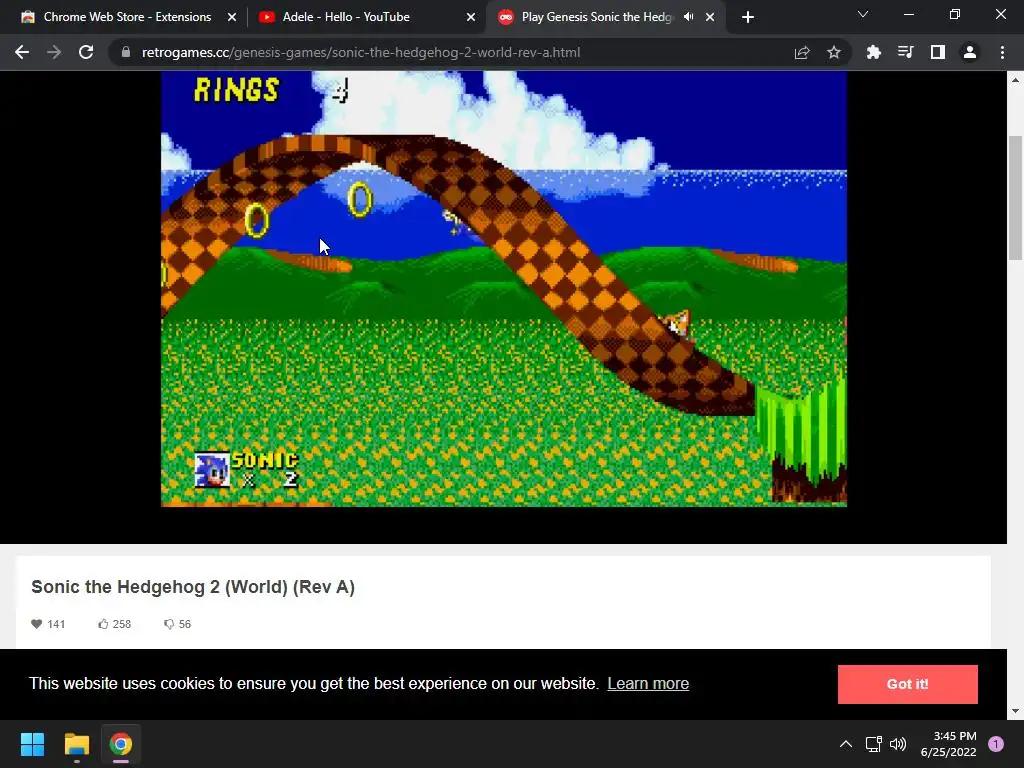Open the volume tray icon
This screenshot has width=1024, height=768.
[899, 744]
